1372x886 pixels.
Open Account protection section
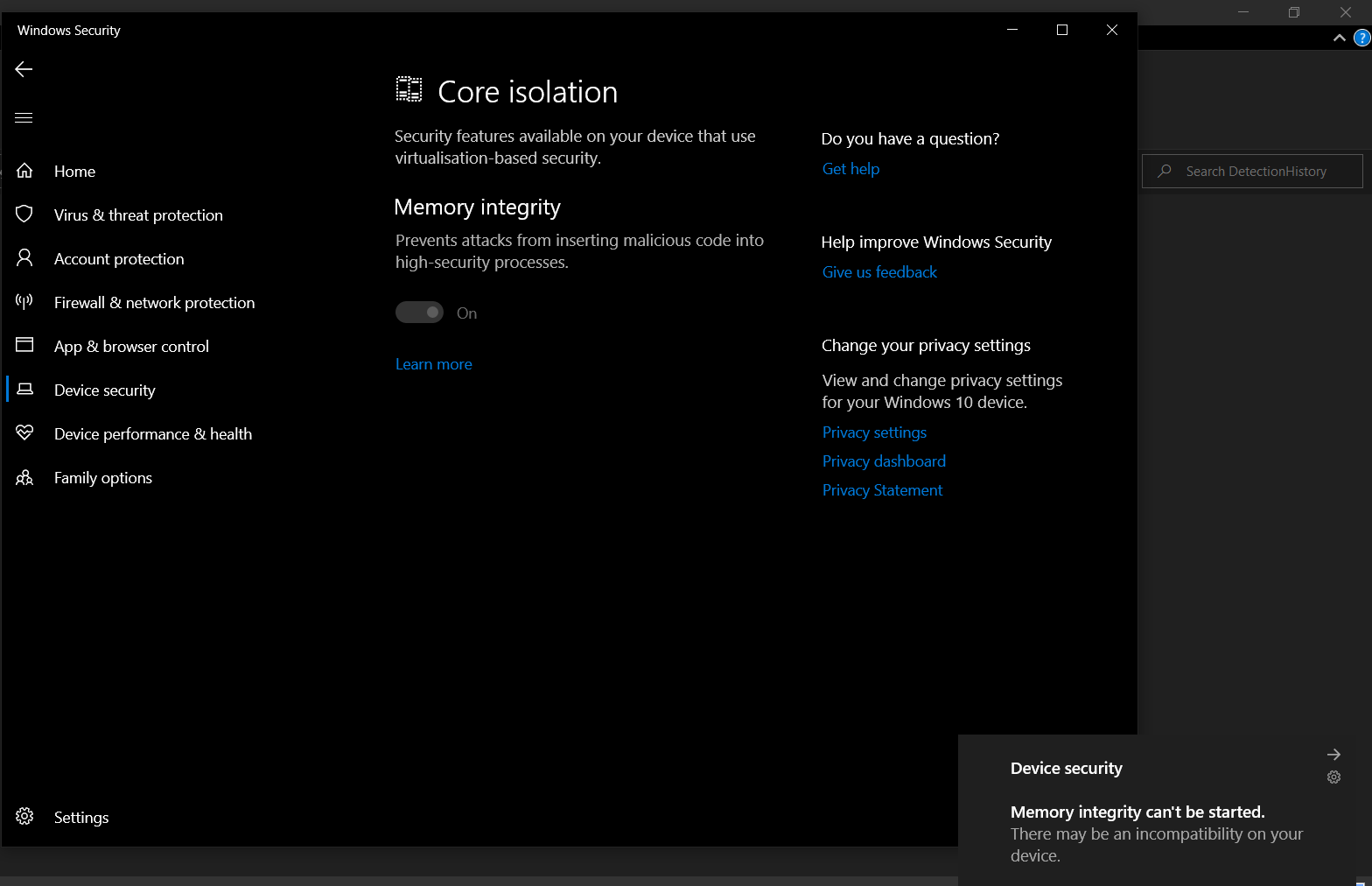tap(119, 258)
